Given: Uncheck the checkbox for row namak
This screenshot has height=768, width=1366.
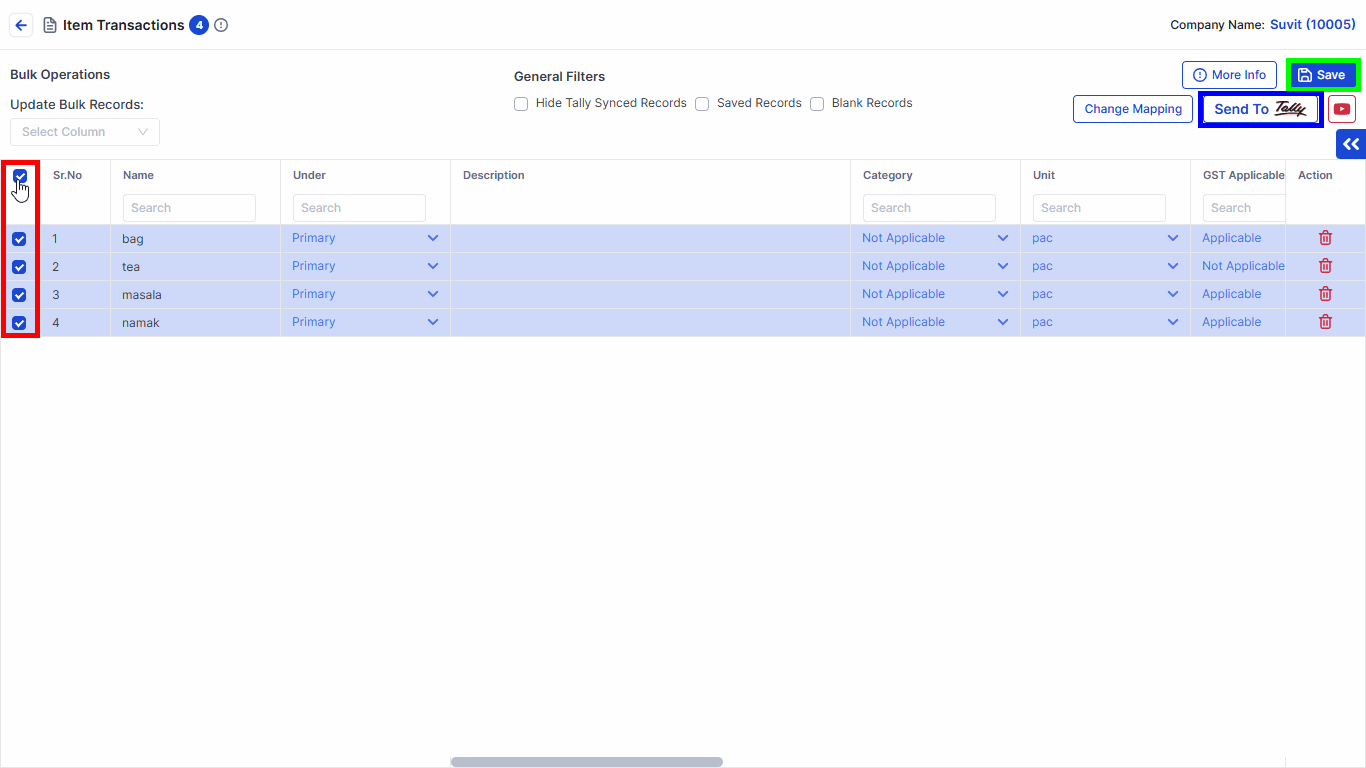Looking at the screenshot, I should point(19,323).
